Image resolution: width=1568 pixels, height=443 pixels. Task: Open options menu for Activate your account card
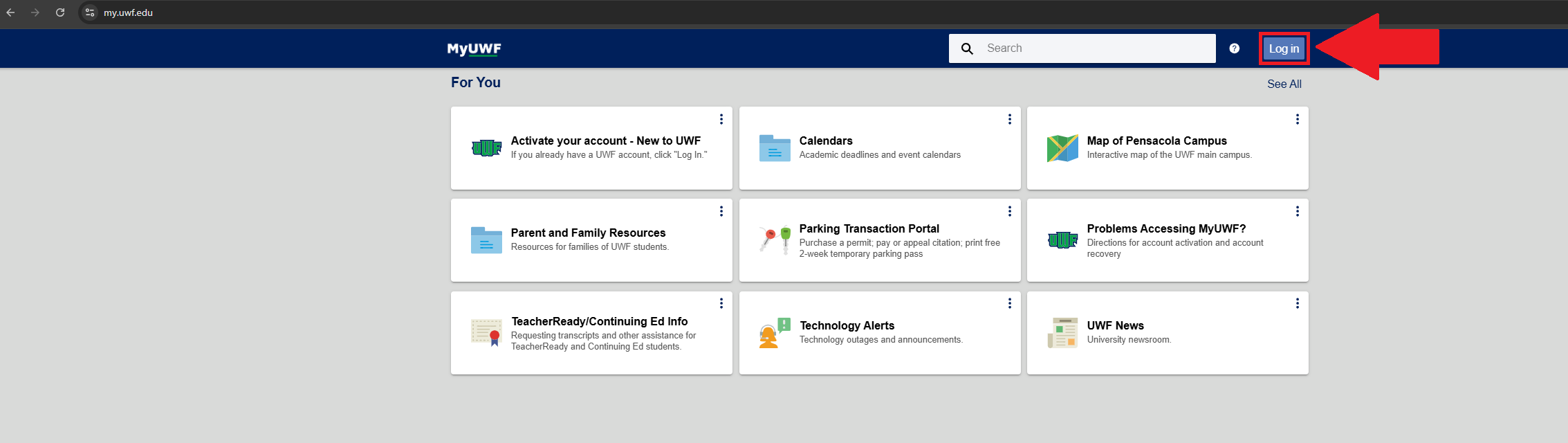(x=721, y=119)
